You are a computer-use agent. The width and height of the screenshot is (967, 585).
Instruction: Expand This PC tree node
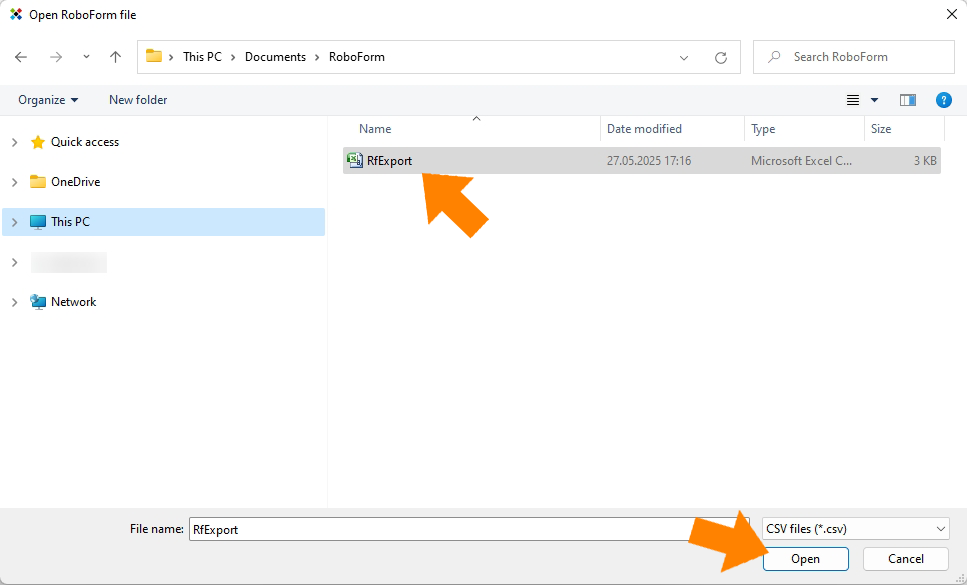[15, 223]
